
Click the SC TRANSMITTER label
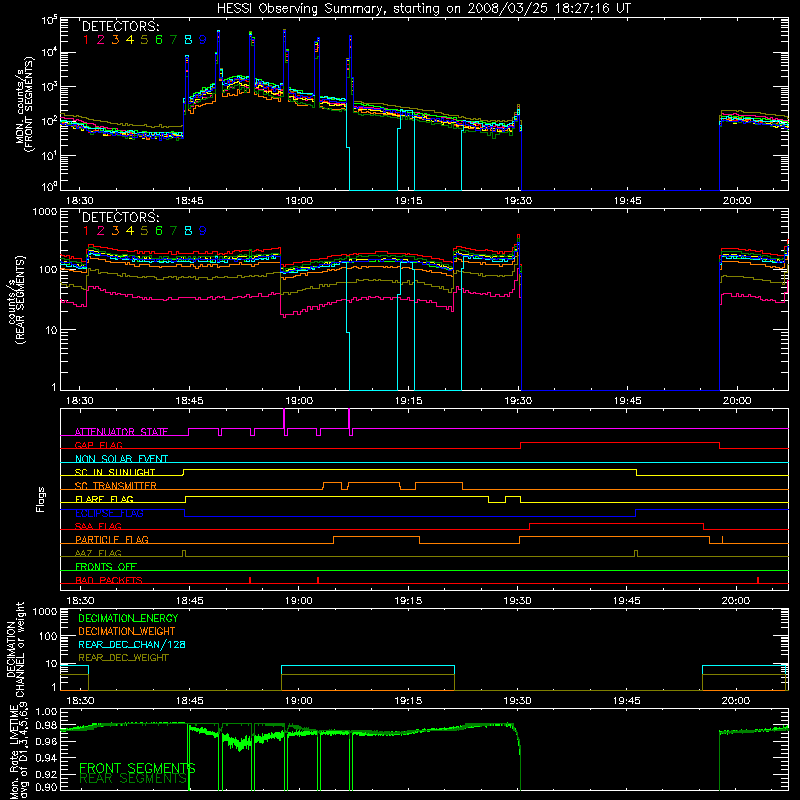tap(115, 485)
